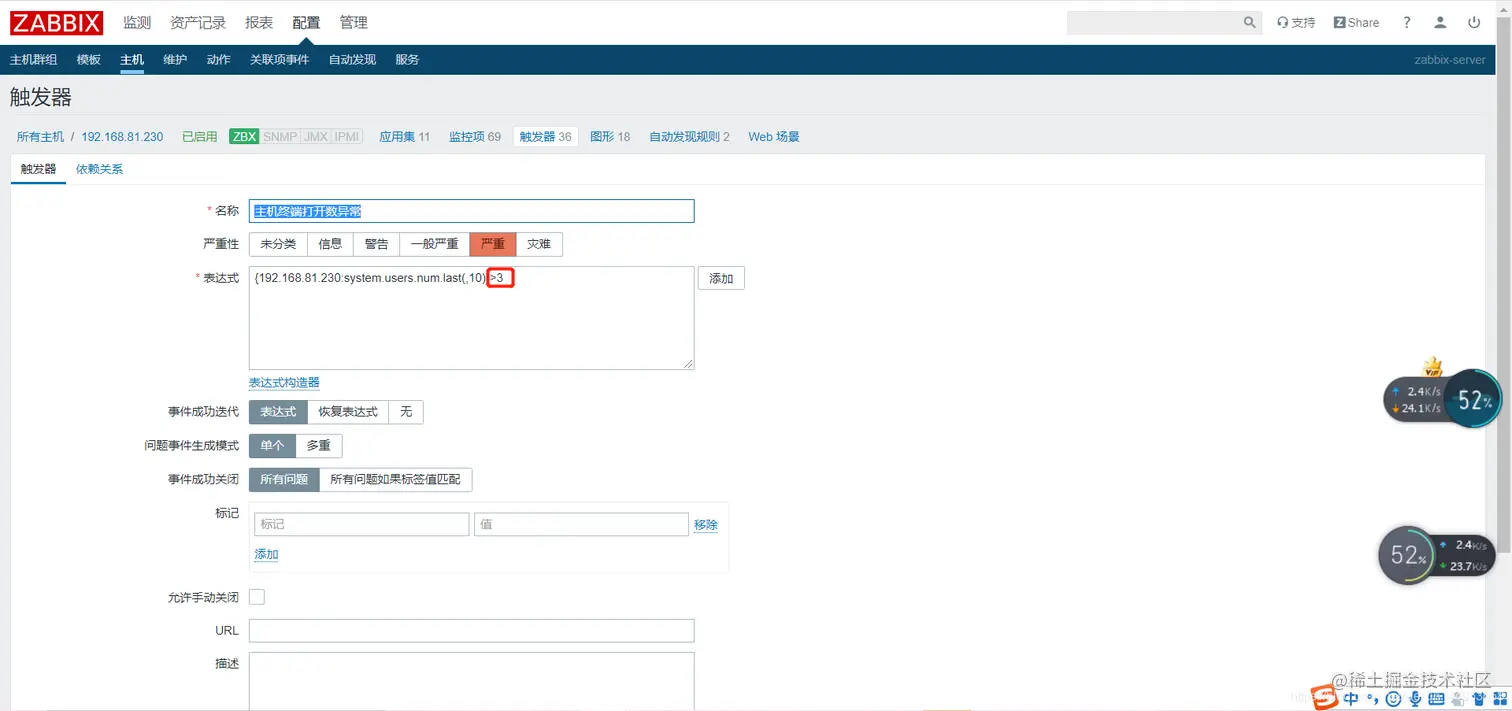Image resolution: width=1512 pixels, height=711 pixels.
Task: Set OK event generation to 无
Action: [406, 412]
